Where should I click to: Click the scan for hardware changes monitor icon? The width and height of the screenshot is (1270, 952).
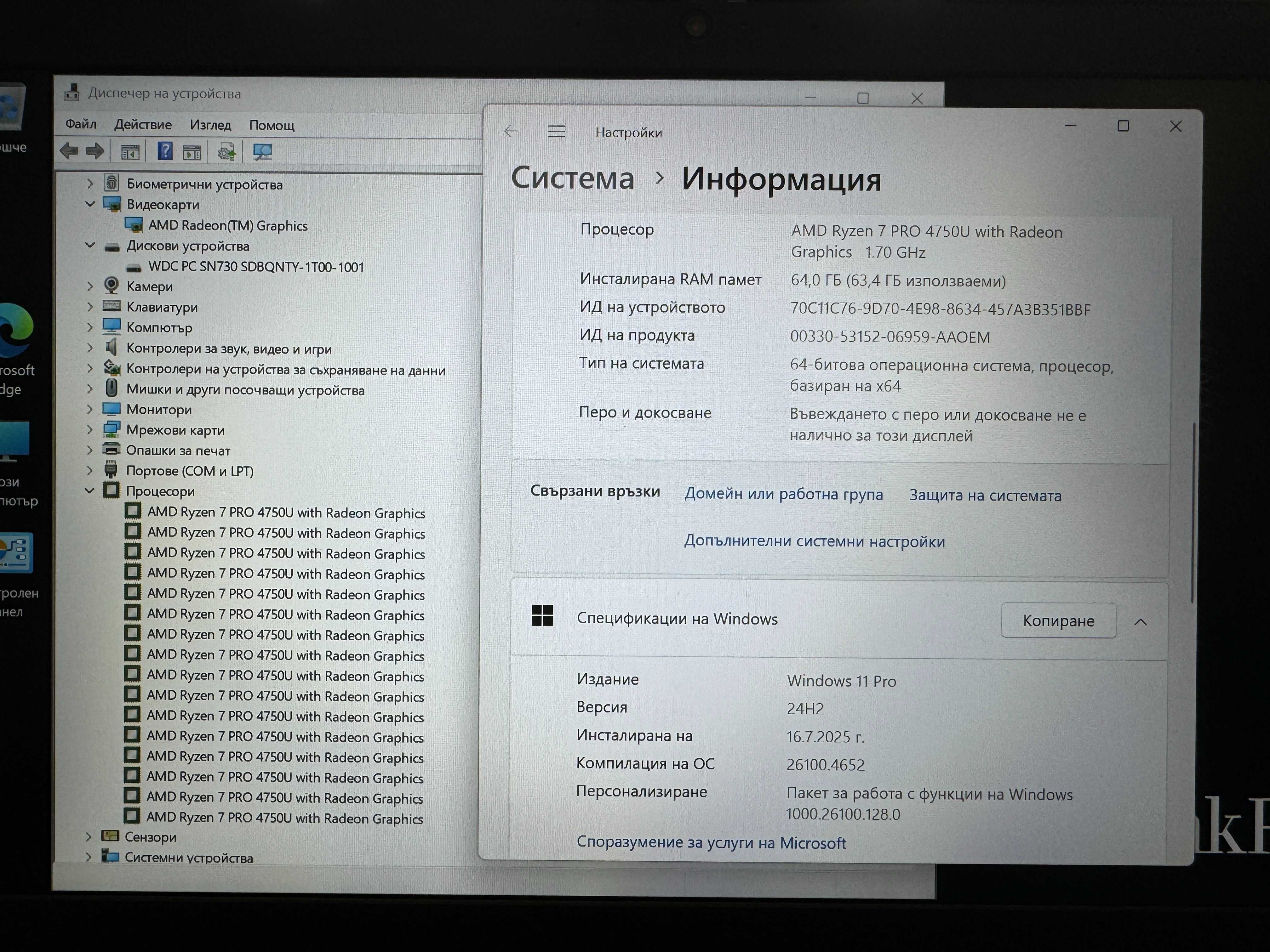click(262, 152)
